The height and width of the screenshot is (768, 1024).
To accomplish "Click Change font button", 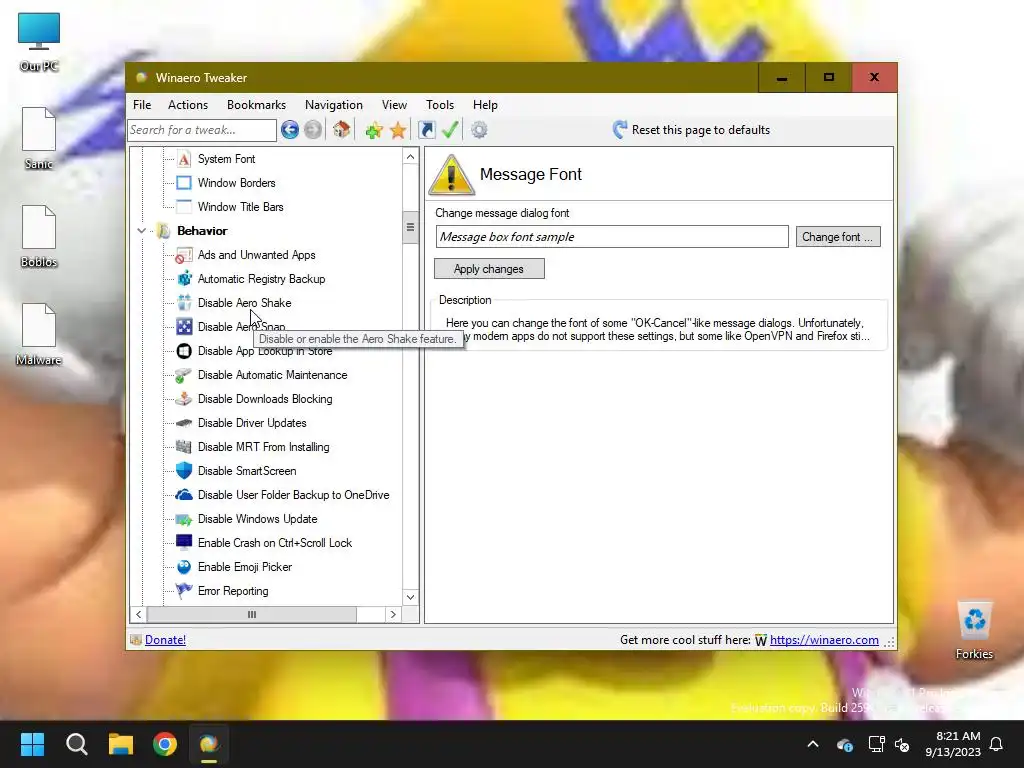I will (x=838, y=236).
